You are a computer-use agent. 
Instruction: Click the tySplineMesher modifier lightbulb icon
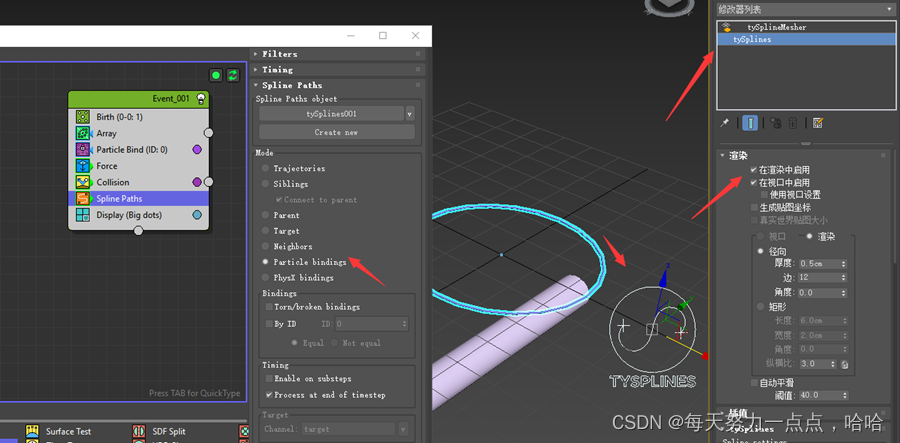[727, 27]
